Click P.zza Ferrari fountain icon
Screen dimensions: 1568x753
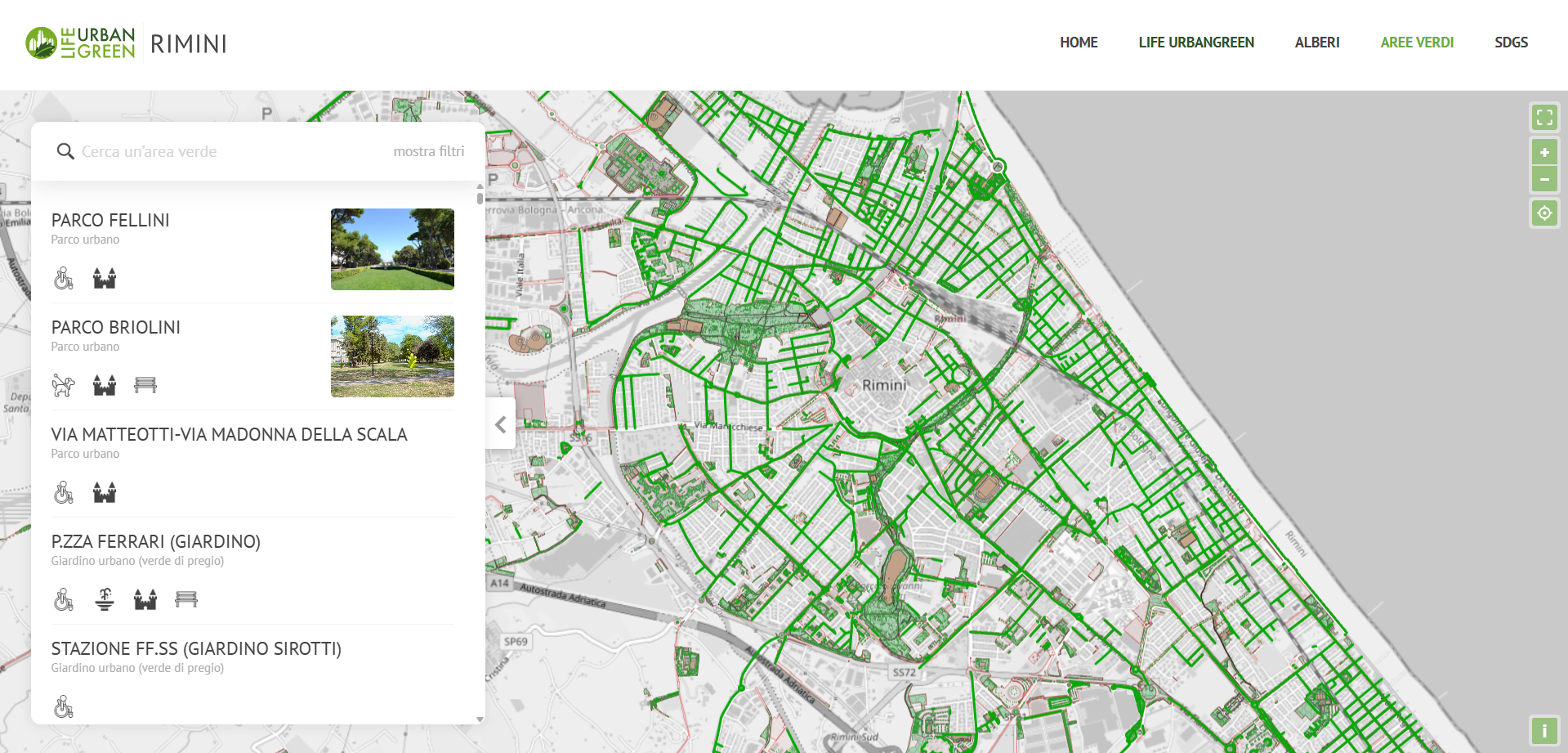pyautogui.click(x=105, y=599)
